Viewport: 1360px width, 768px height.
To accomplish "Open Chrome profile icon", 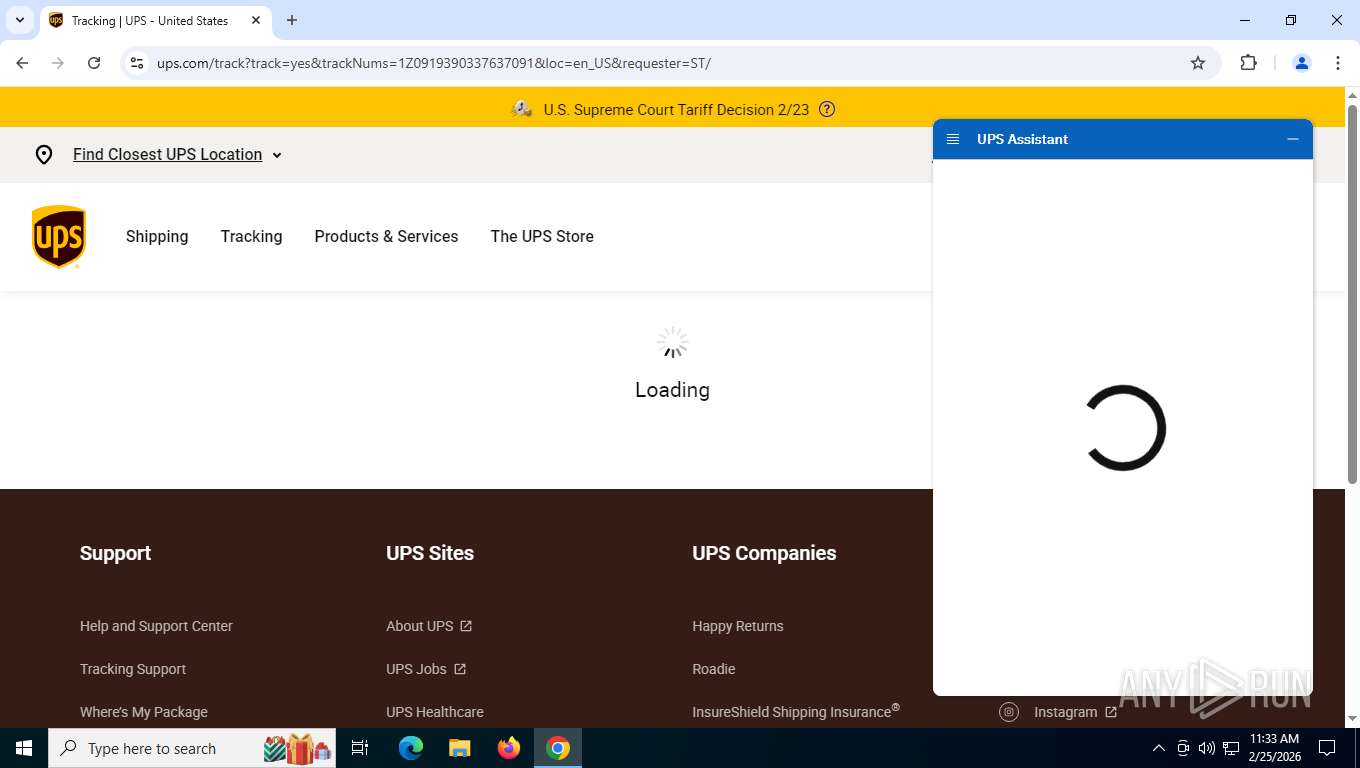I will (x=1302, y=63).
